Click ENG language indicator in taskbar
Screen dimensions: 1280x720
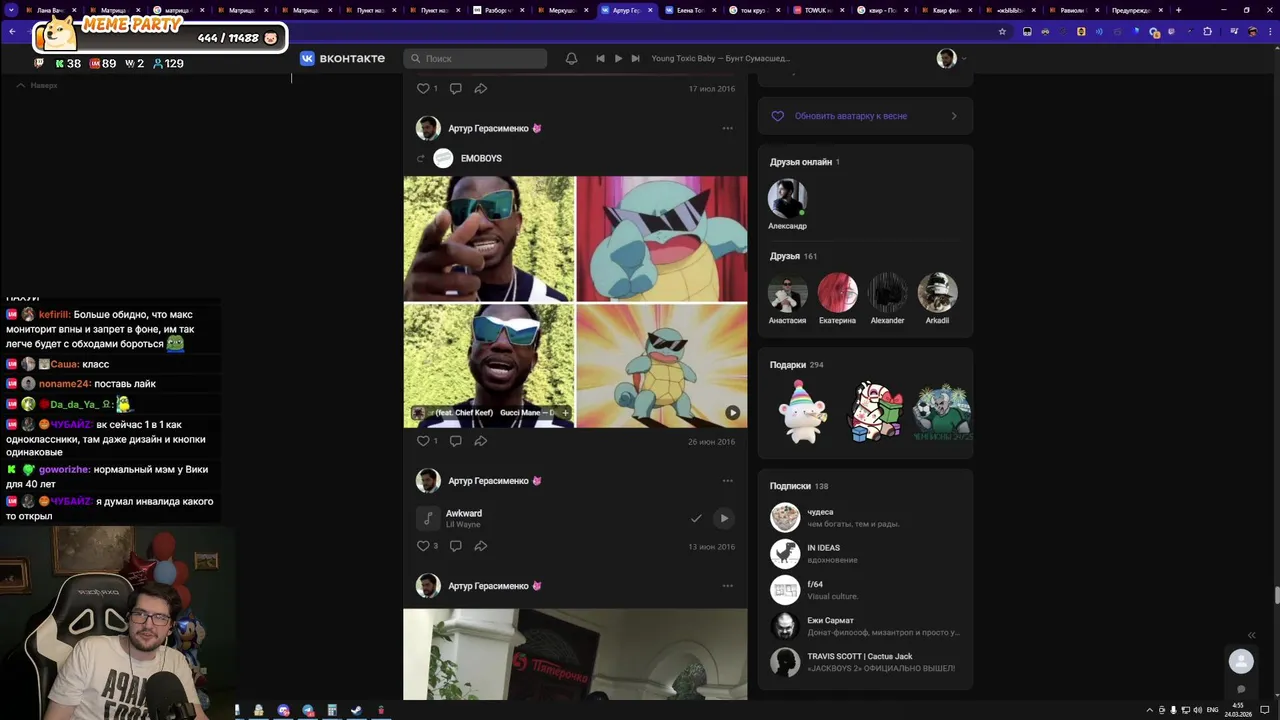click(1213, 710)
